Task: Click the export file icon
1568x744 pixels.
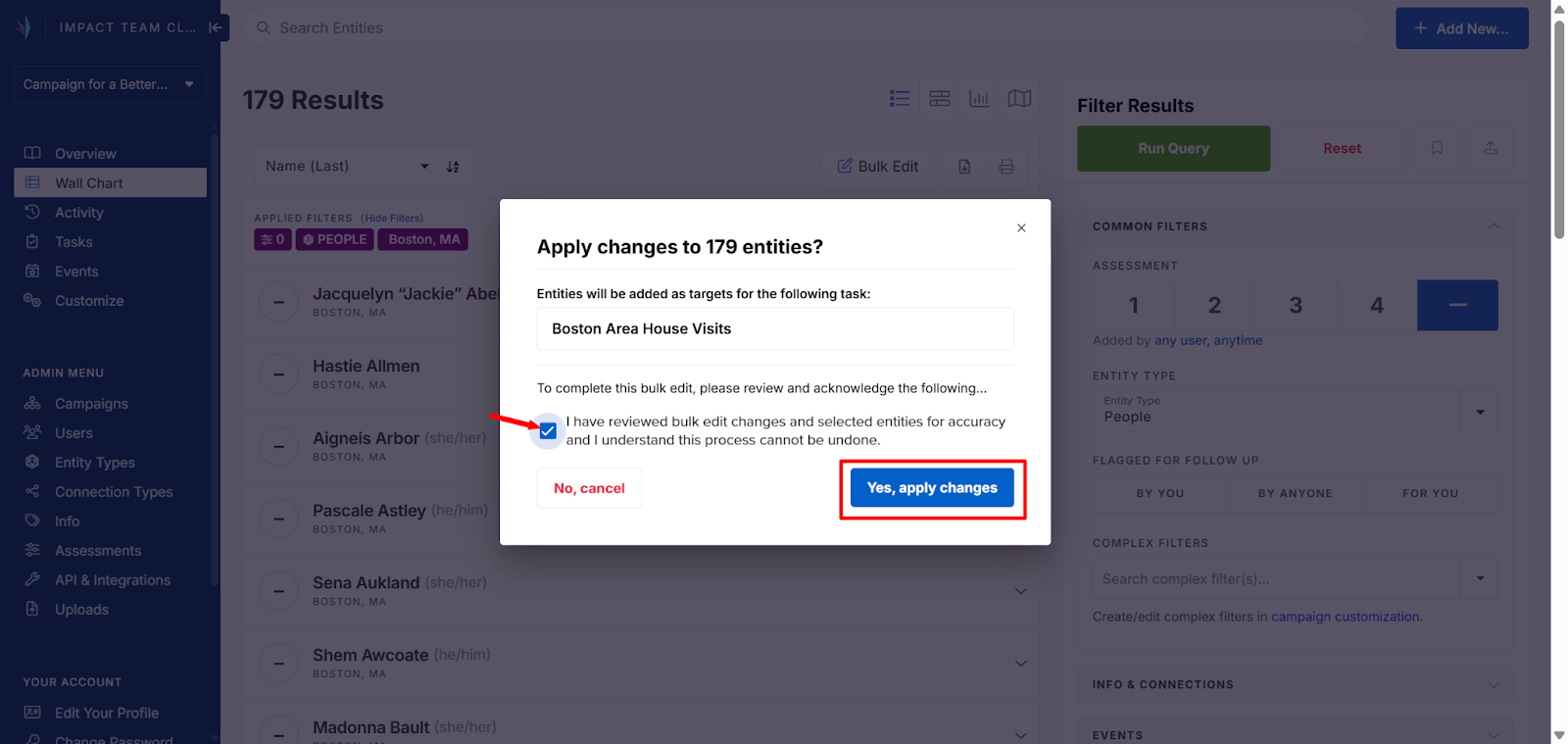Action: (964, 167)
